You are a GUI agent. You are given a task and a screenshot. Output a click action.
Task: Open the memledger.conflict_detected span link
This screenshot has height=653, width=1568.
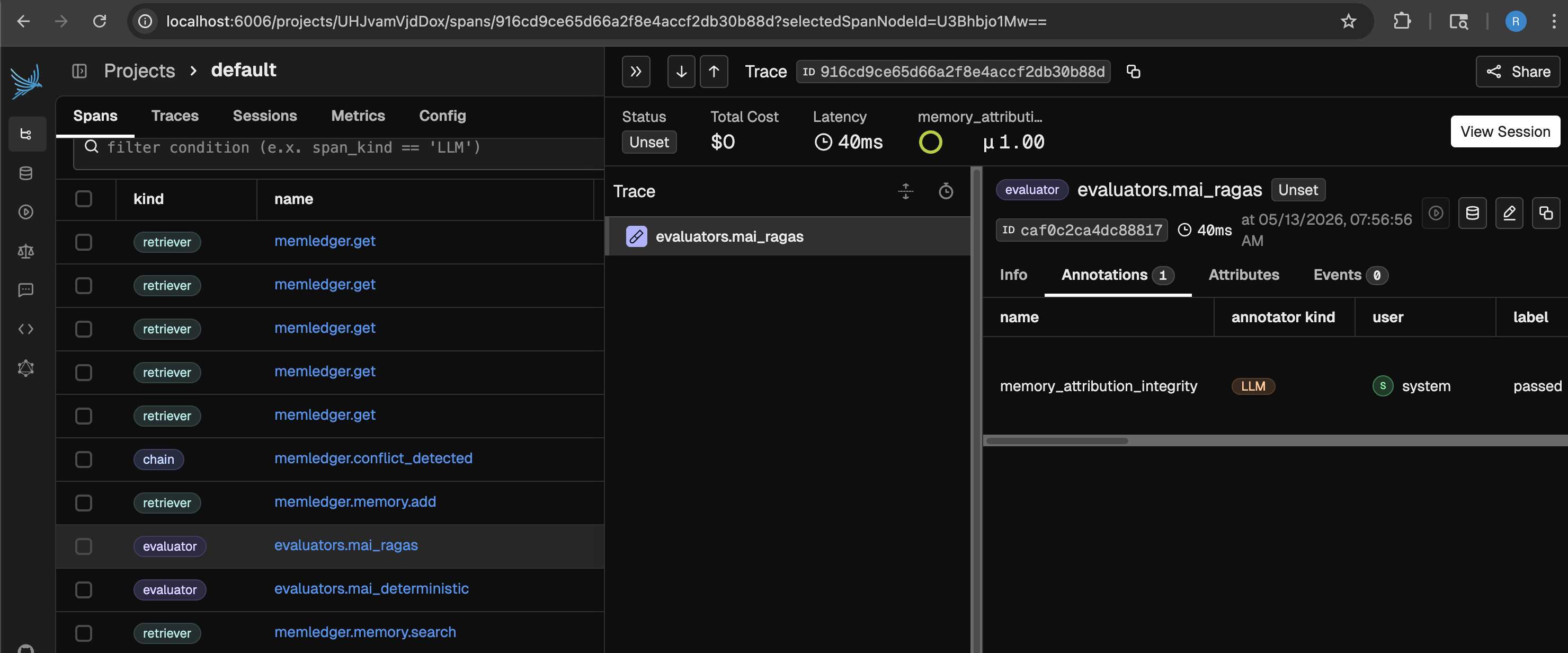click(373, 458)
